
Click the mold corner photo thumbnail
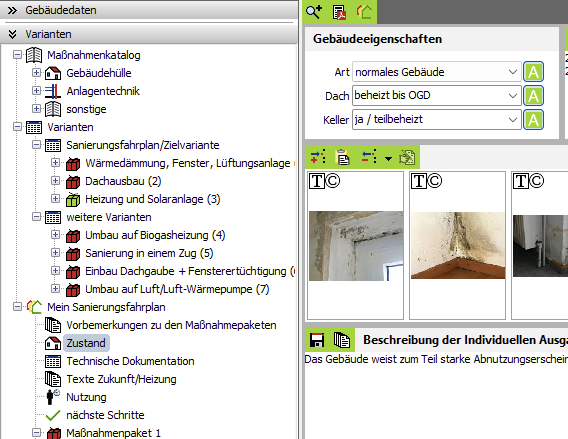(458, 245)
